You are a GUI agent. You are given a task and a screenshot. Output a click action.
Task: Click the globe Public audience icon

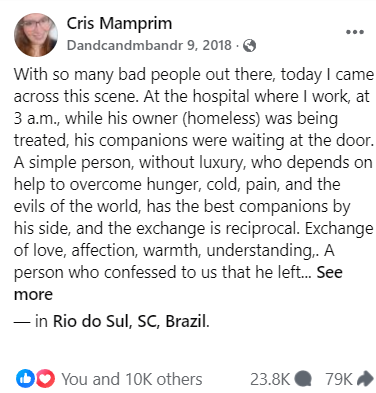coord(249,46)
